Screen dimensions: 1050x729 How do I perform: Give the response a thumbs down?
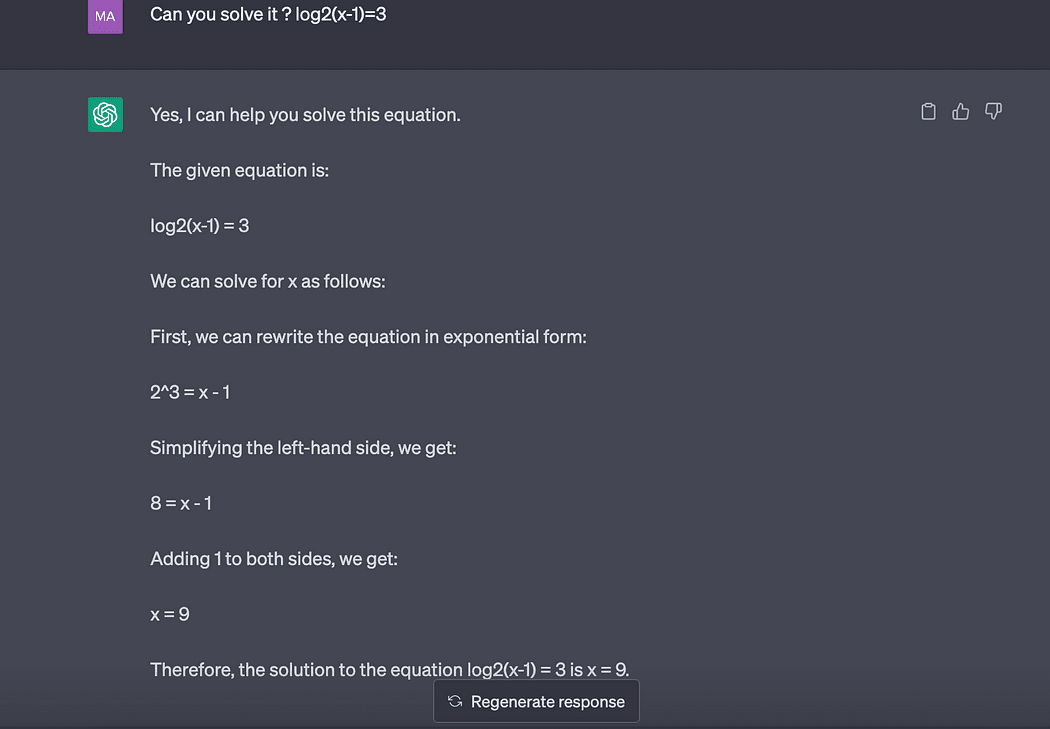[993, 111]
